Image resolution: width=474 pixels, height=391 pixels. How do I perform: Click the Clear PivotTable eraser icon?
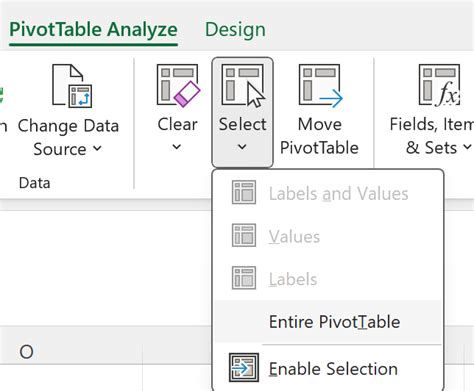178,85
